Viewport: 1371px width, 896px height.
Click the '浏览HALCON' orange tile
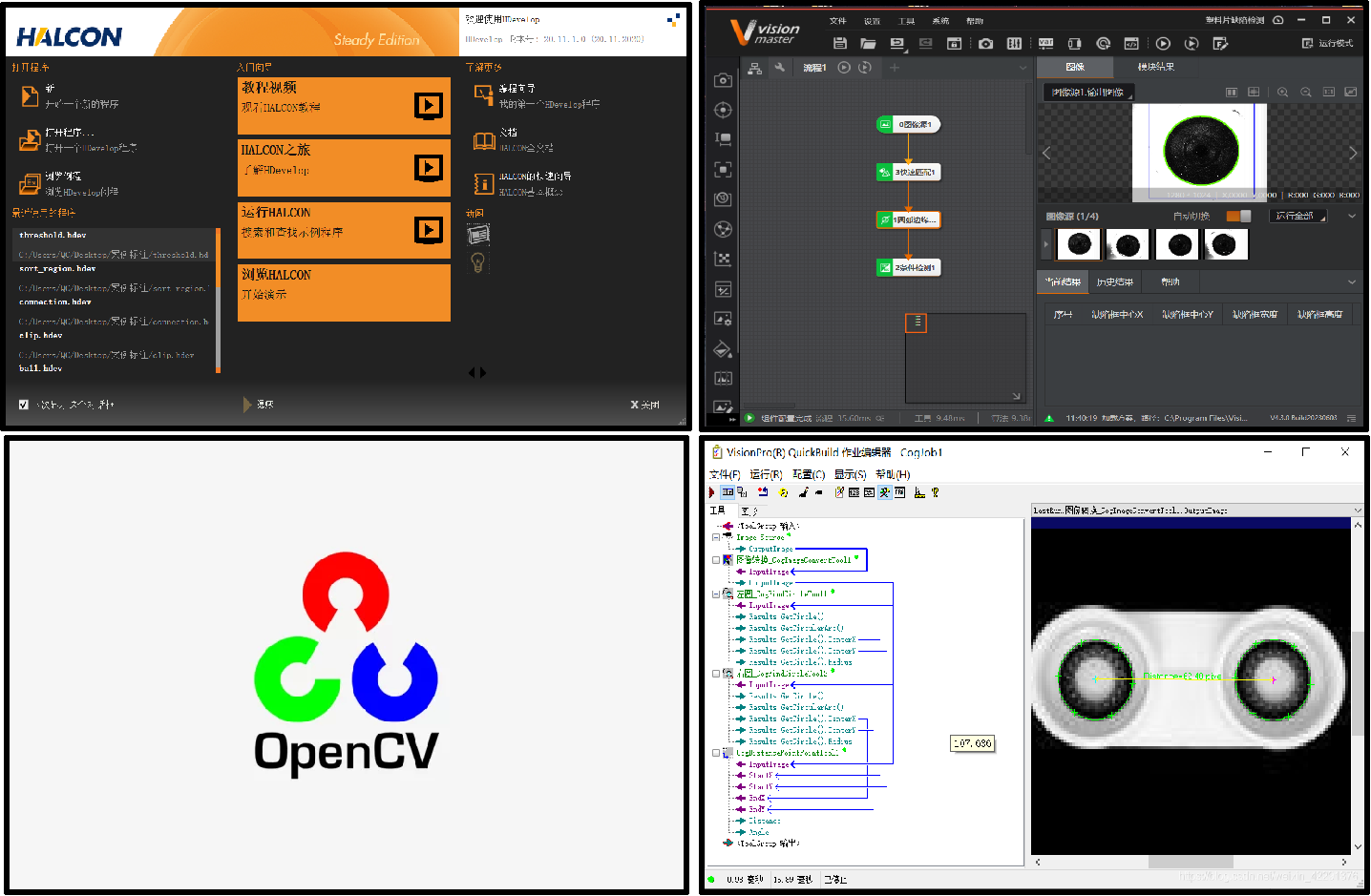[x=344, y=292]
